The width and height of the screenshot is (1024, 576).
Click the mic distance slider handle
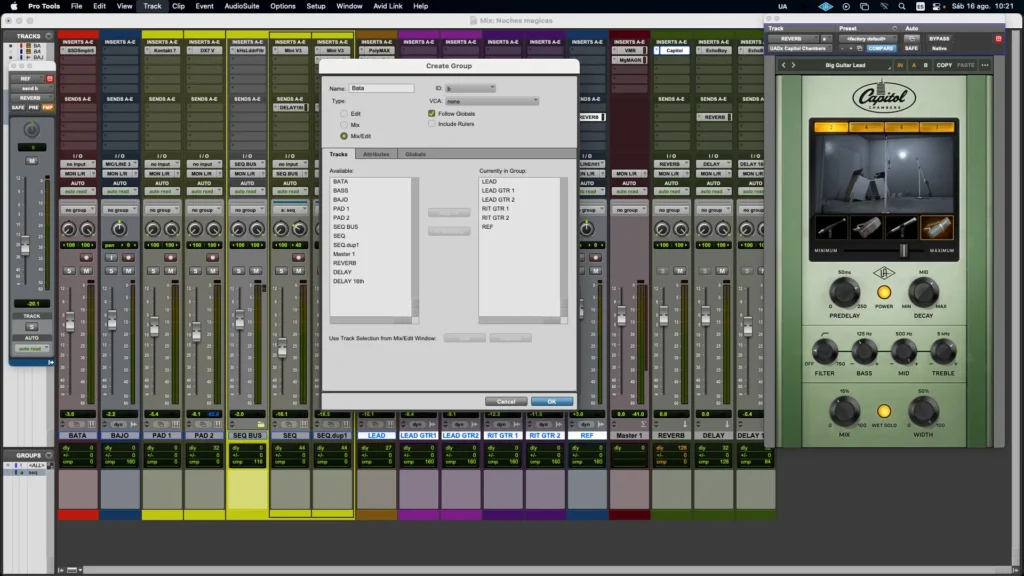coord(904,251)
